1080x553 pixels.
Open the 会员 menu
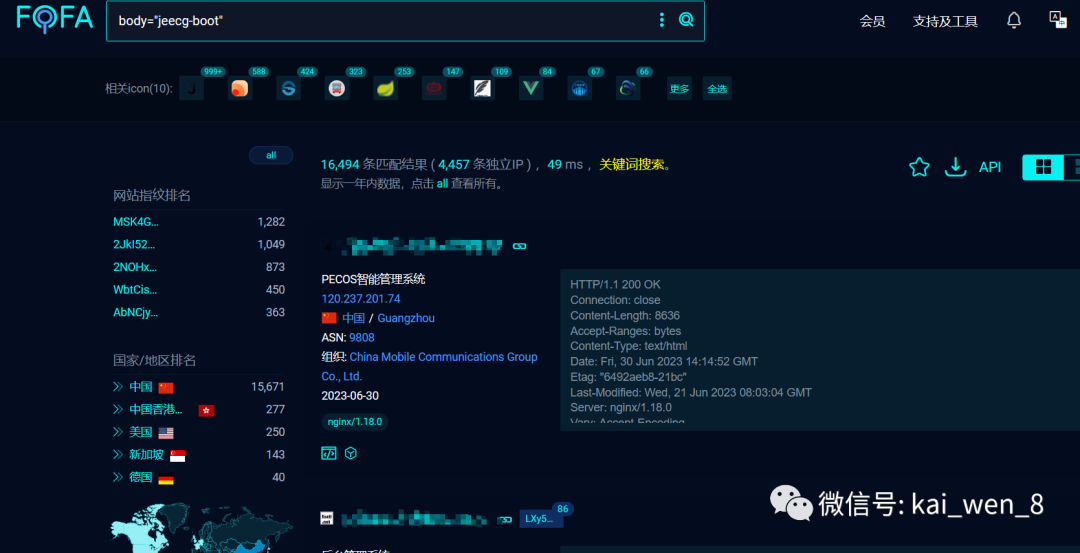coord(872,21)
